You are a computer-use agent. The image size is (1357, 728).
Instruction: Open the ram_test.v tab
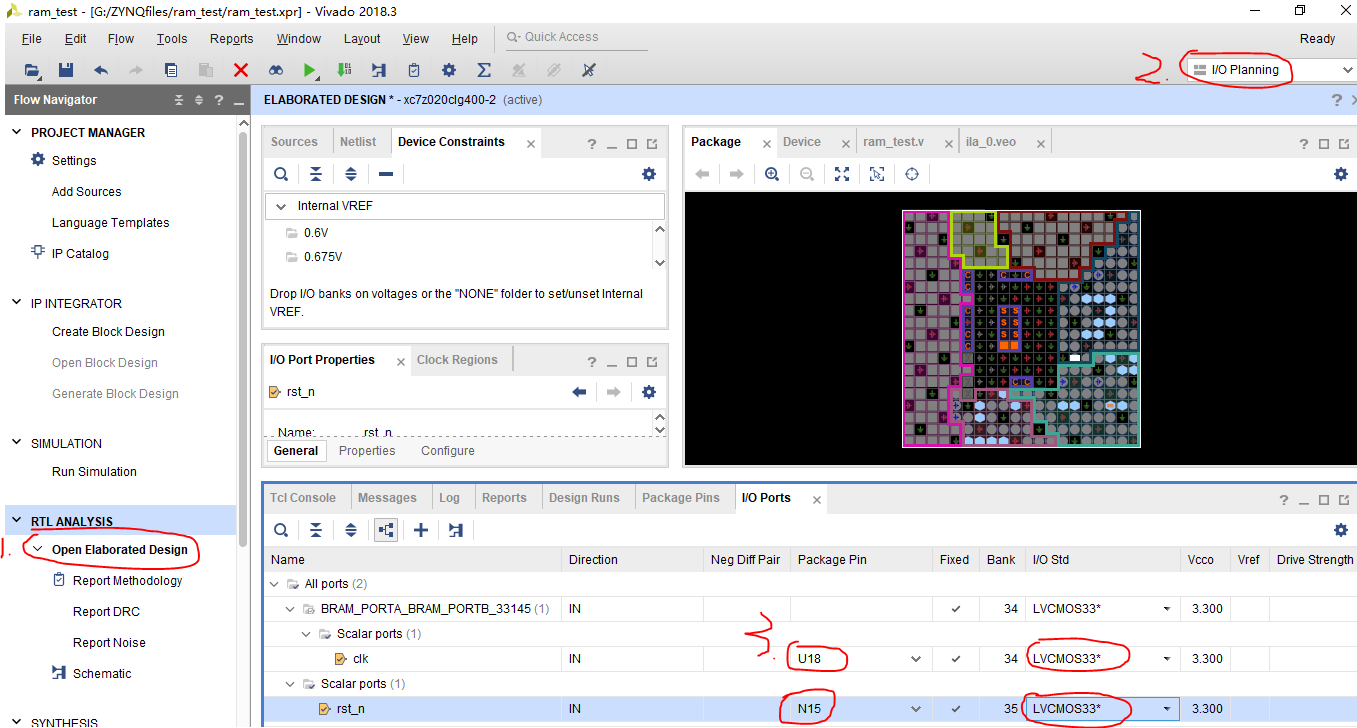coord(894,142)
